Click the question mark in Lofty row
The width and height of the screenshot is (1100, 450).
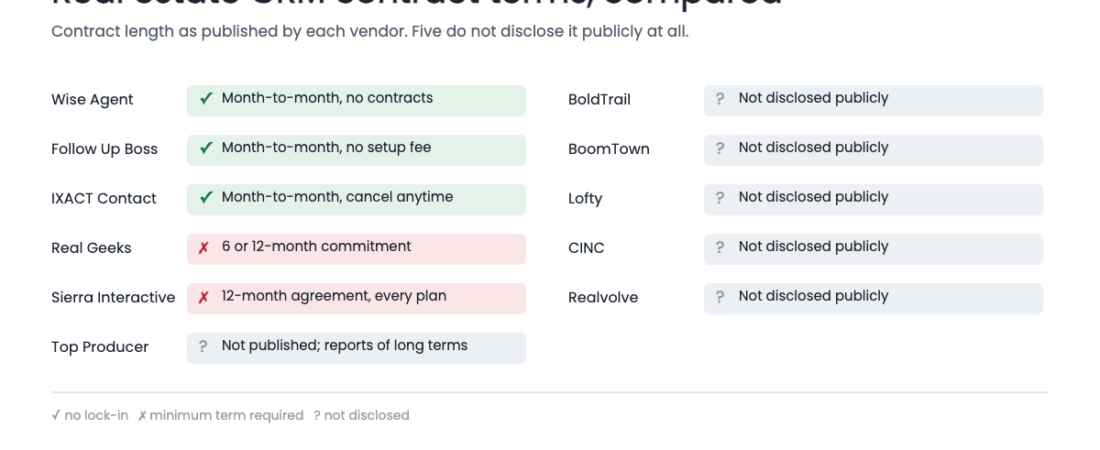coord(720,198)
